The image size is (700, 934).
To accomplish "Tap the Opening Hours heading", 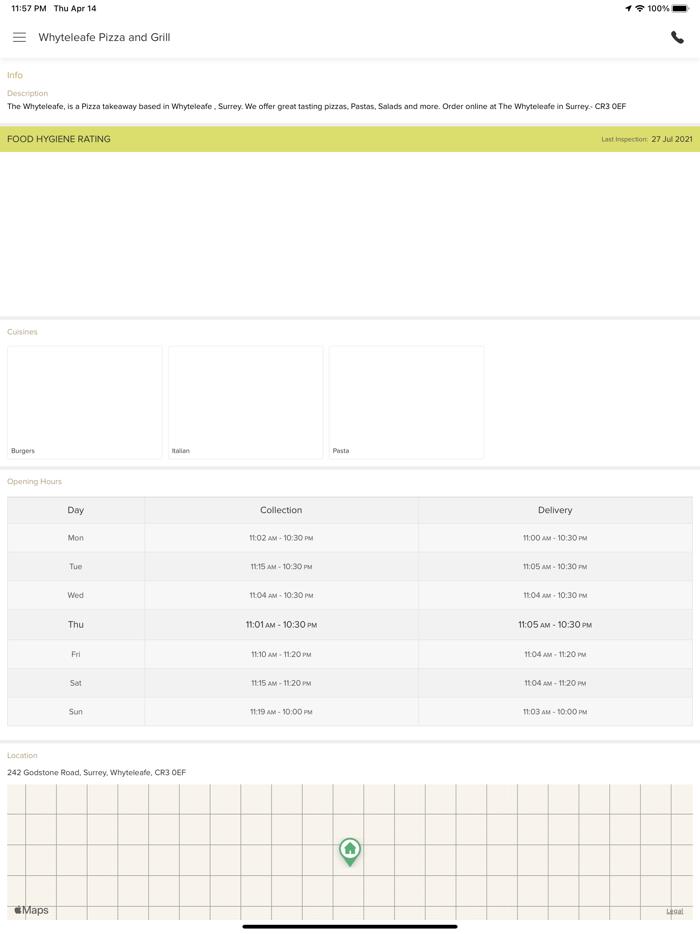I will (34, 481).
